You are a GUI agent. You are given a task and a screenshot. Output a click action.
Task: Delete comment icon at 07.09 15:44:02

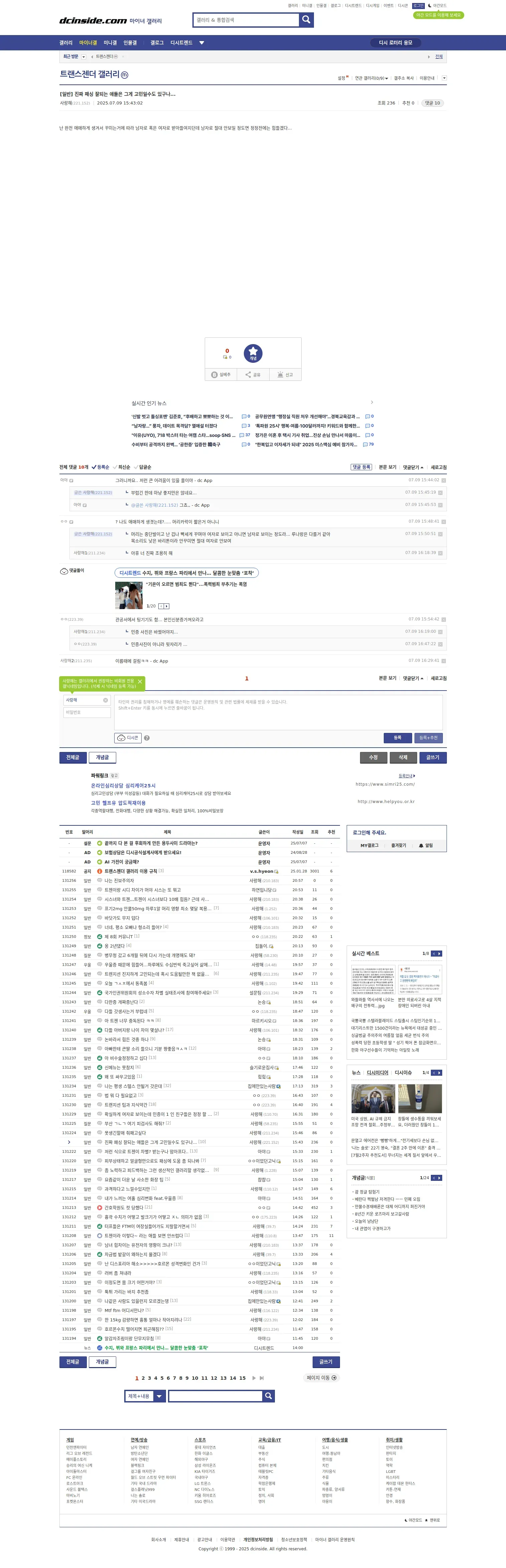(x=443, y=480)
